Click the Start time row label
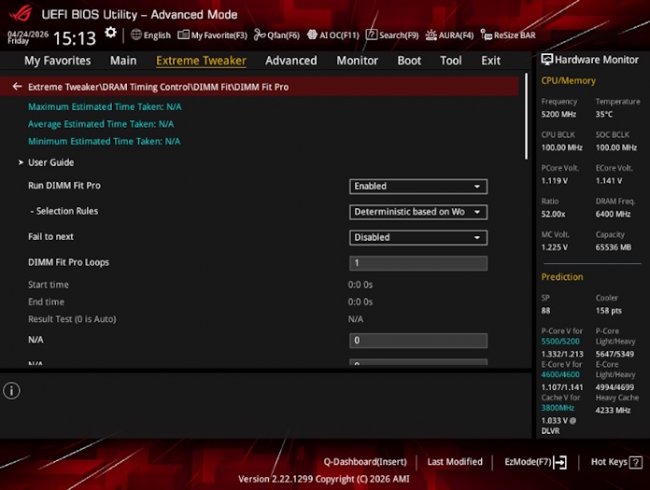Screen dimensions: 650x490 pyautogui.click(x=48, y=285)
